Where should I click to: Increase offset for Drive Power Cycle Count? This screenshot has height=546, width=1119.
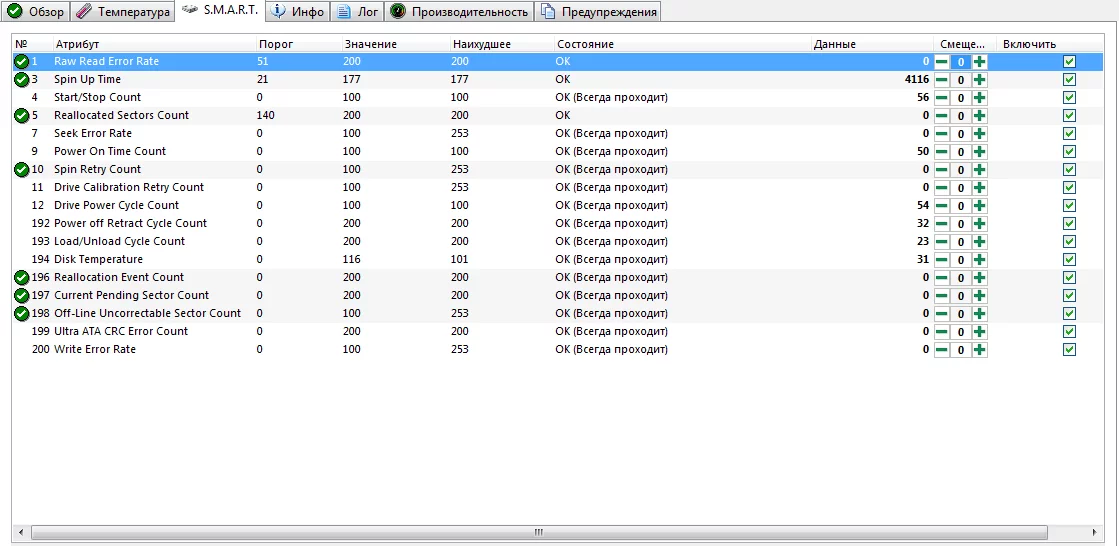click(980, 206)
